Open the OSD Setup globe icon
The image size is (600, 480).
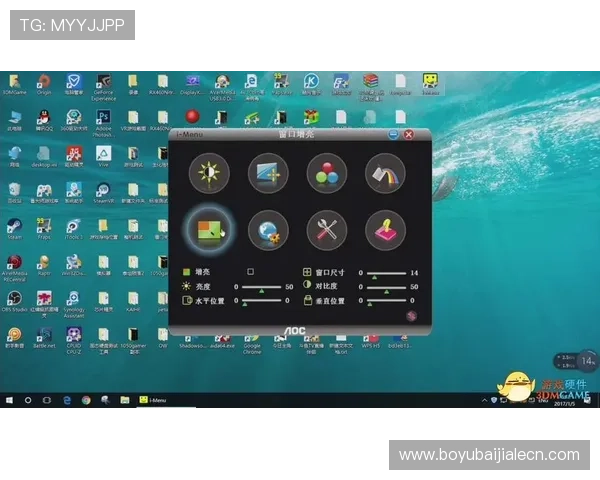pos(268,230)
